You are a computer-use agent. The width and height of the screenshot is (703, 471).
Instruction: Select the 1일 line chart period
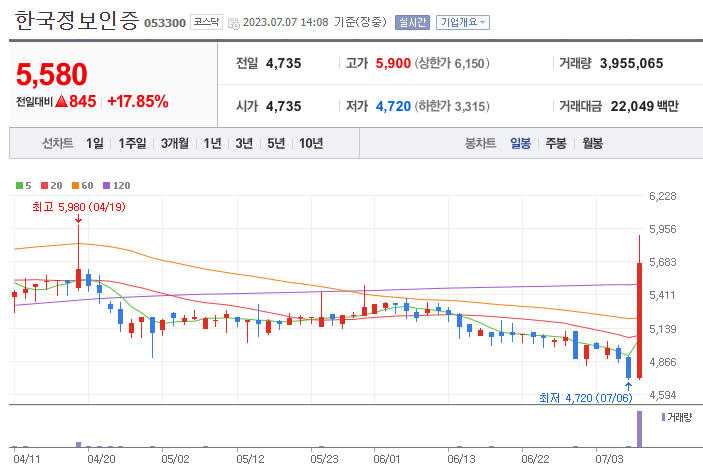[x=95, y=143]
